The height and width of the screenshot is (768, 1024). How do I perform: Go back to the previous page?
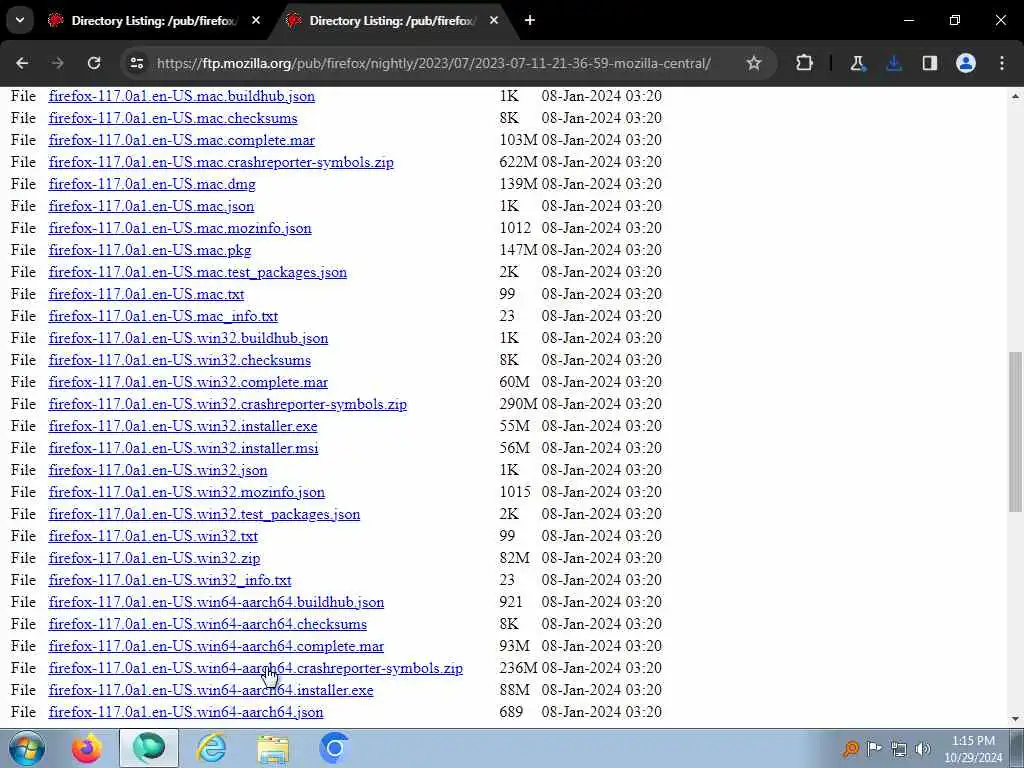[x=22, y=63]
